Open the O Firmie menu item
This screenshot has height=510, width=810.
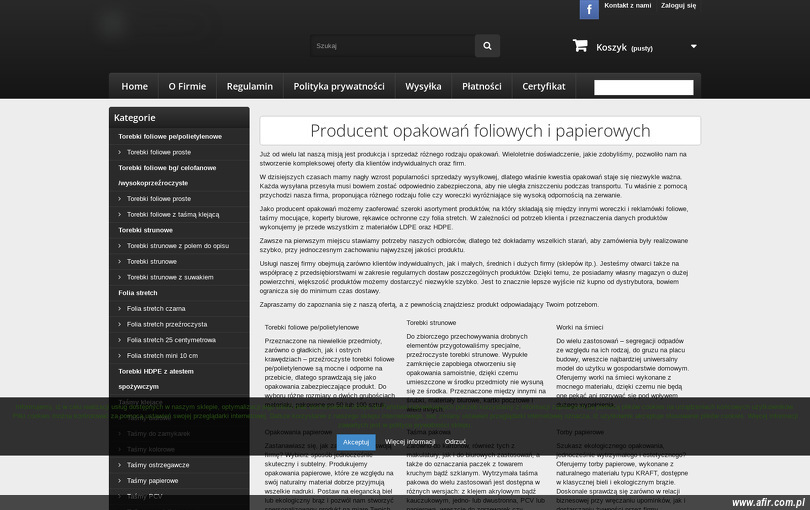click(x=187, y=86)
